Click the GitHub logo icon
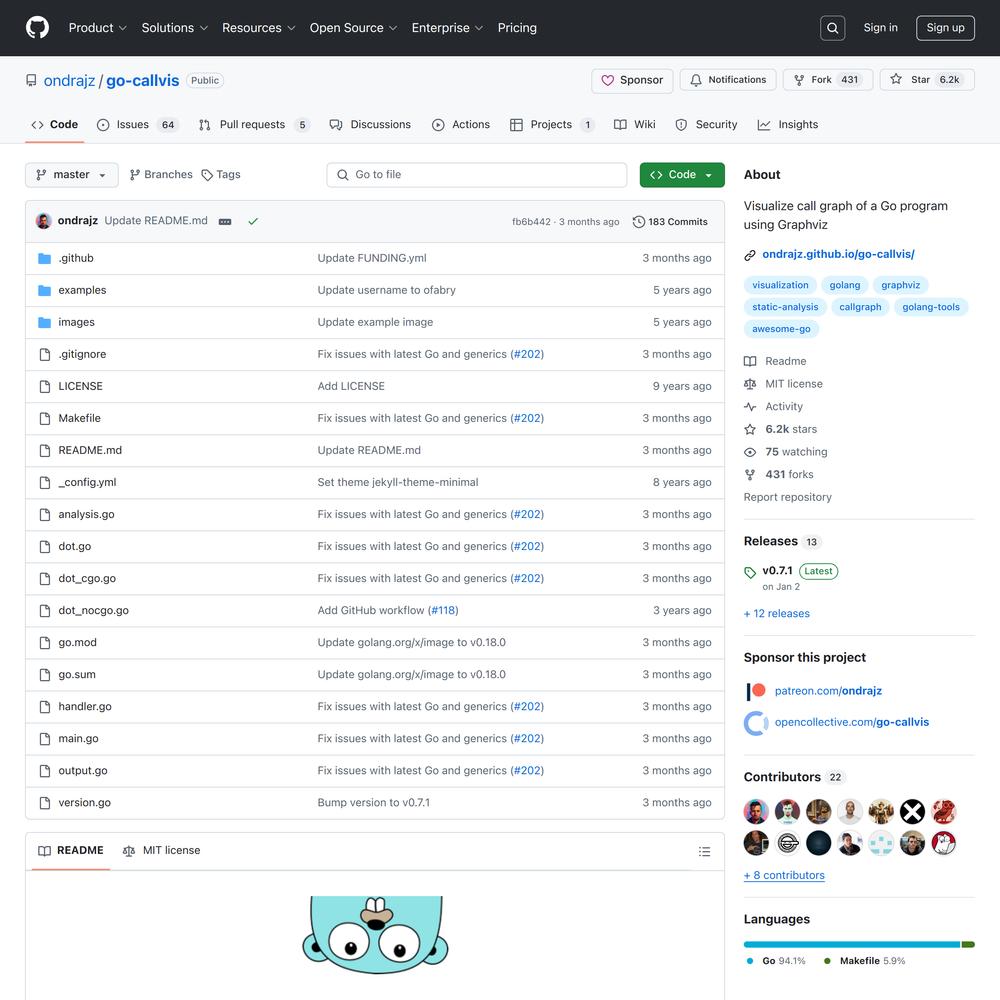This screenshot has height=1000, width=1000. coord(38,27)
